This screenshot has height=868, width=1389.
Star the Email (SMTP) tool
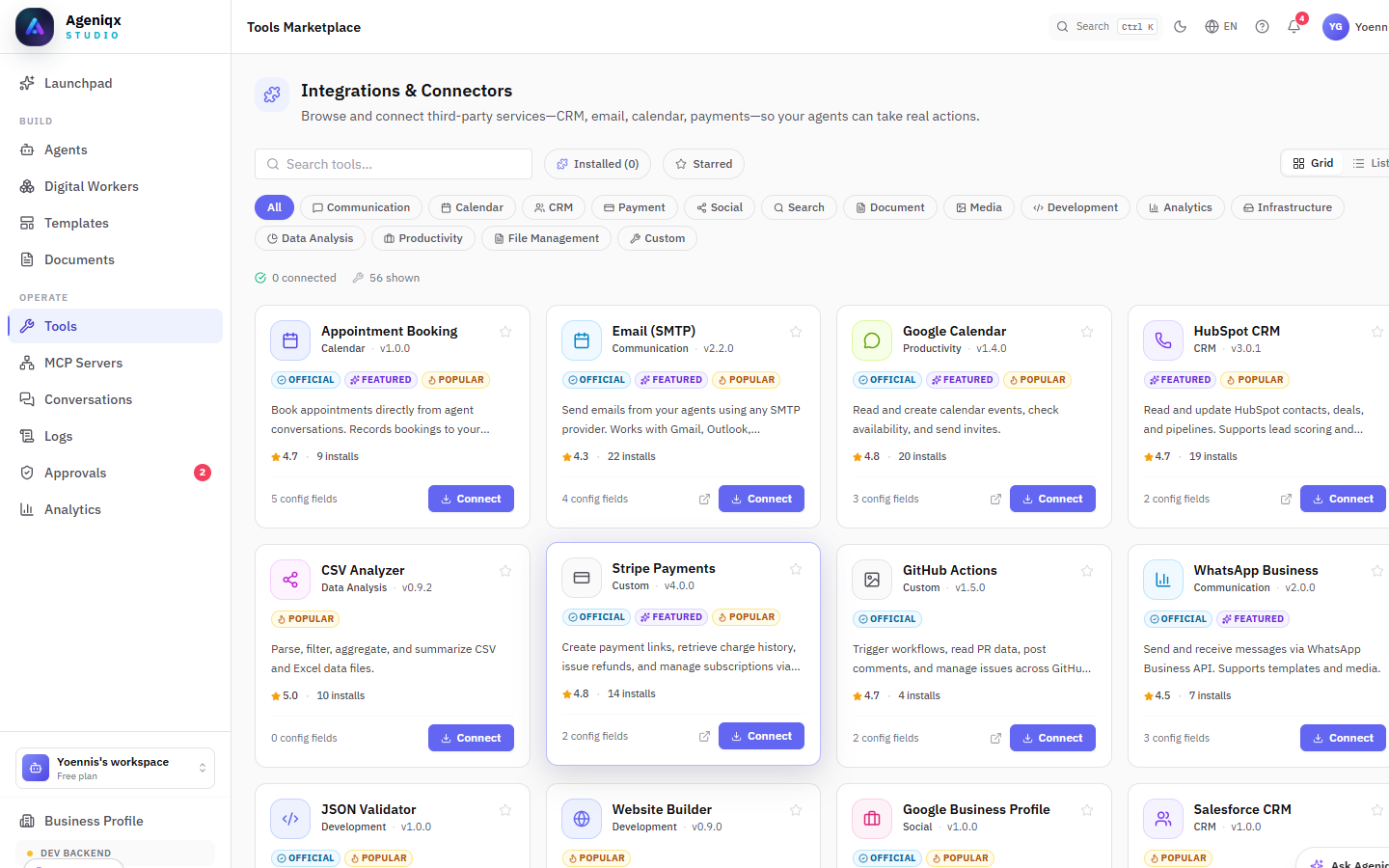[x=796, y=332]
